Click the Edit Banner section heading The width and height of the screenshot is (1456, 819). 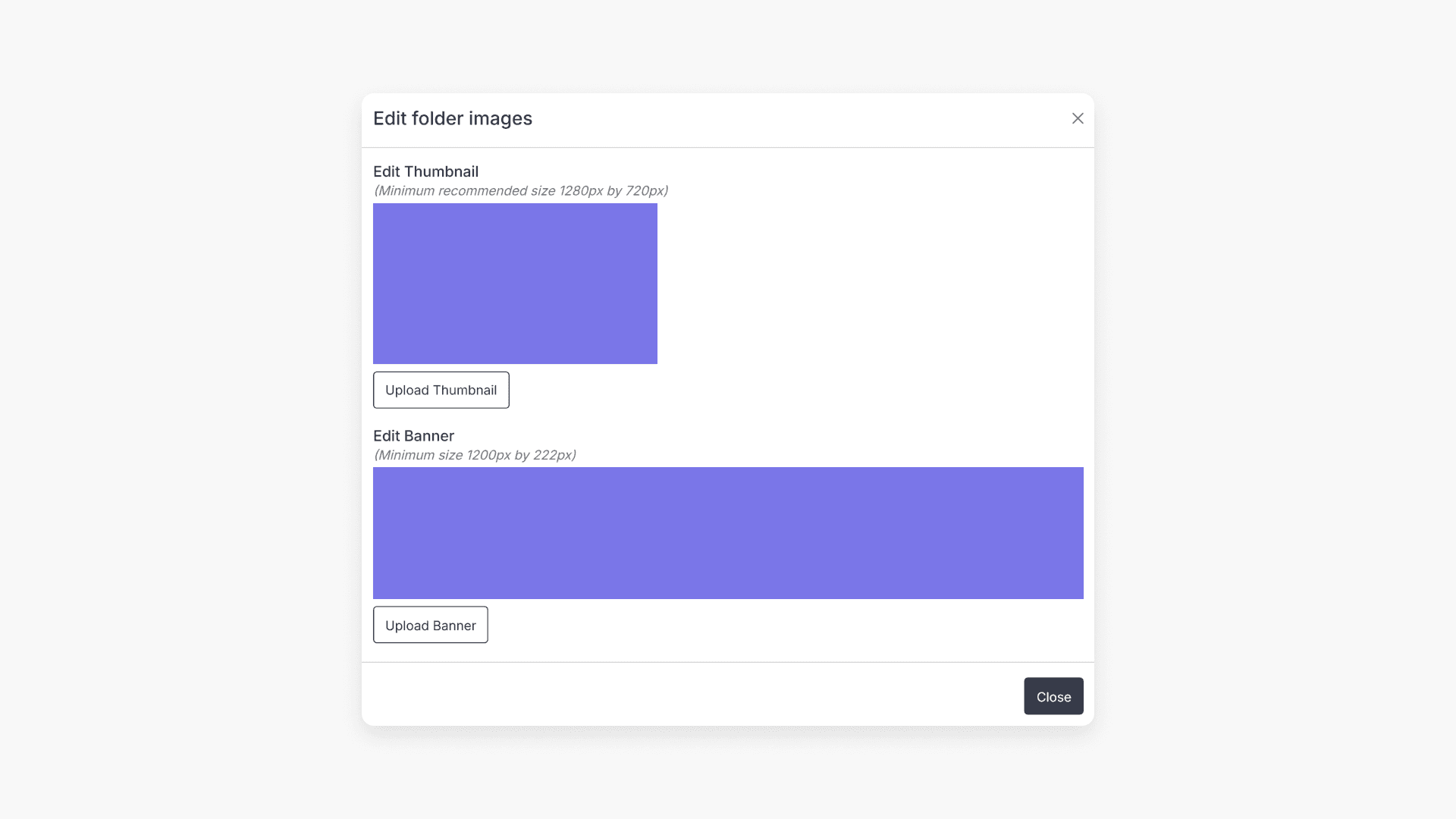coord(413,436)
